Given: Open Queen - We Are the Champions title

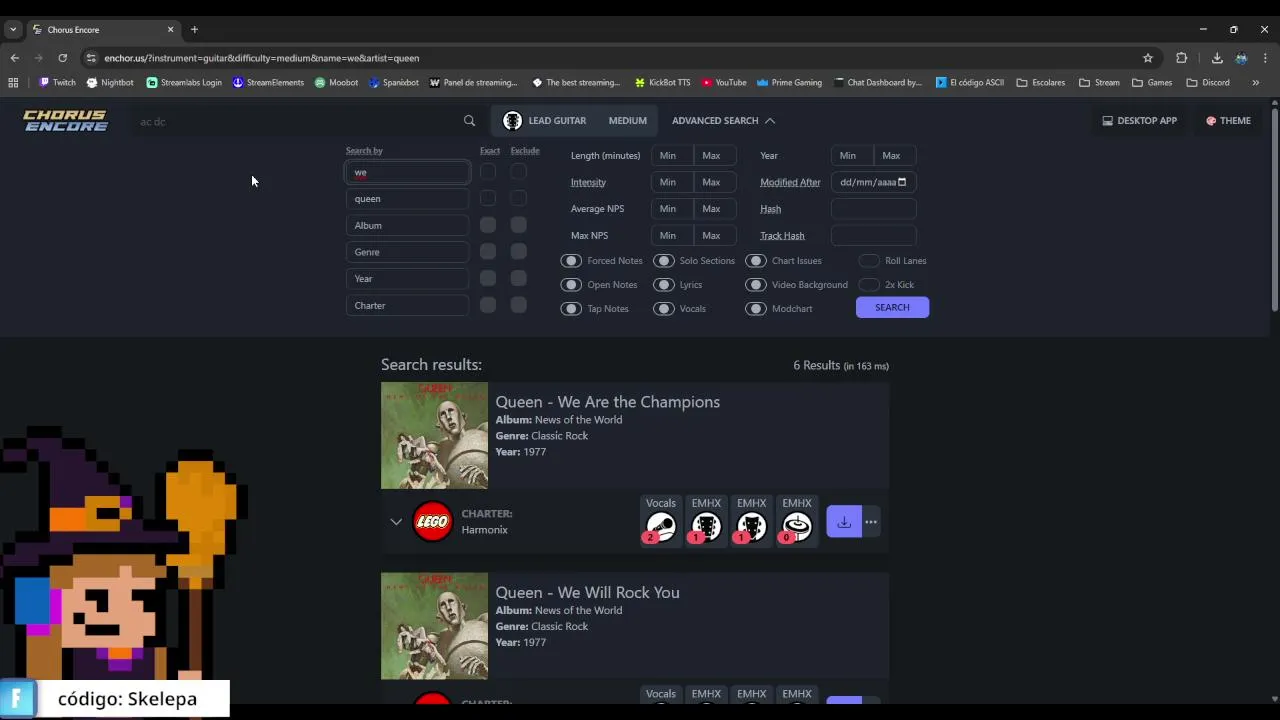Looking at the screenshot, I should 607,402.
